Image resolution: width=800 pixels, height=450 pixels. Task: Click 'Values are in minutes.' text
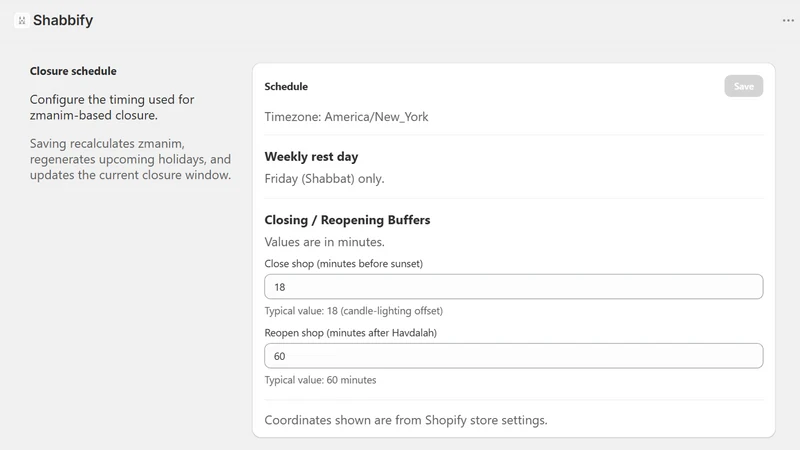[324, 242]
